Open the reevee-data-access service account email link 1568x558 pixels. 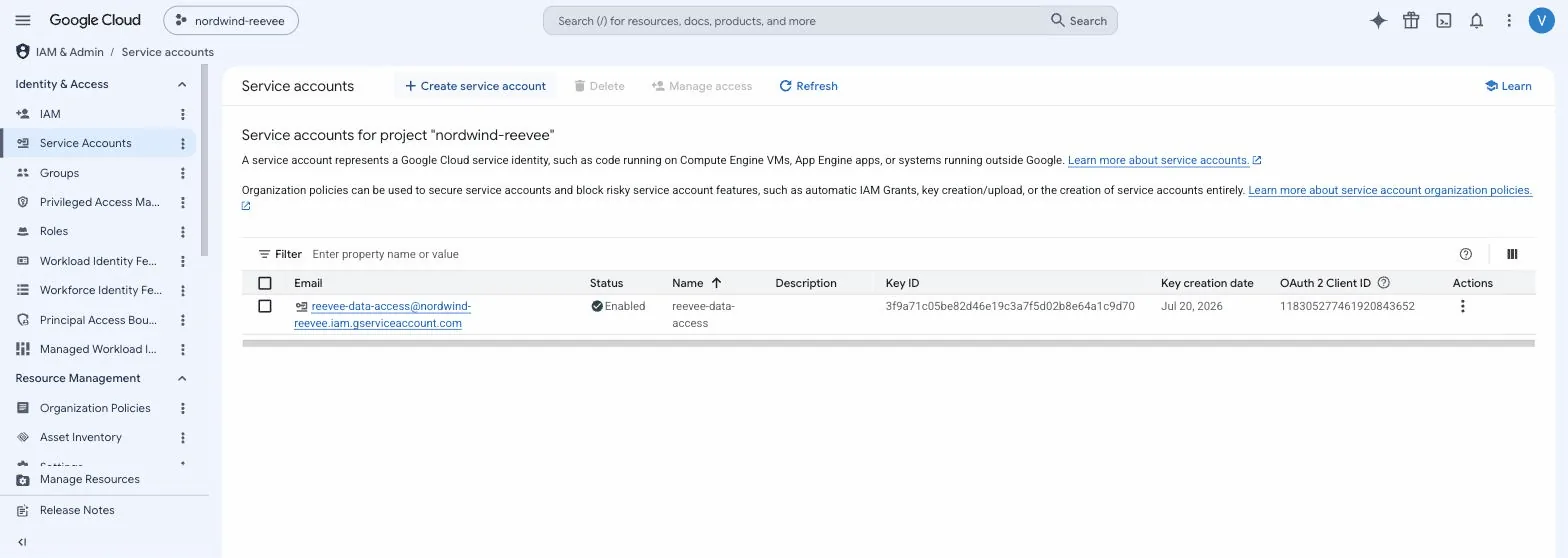[x=383, y=315]
